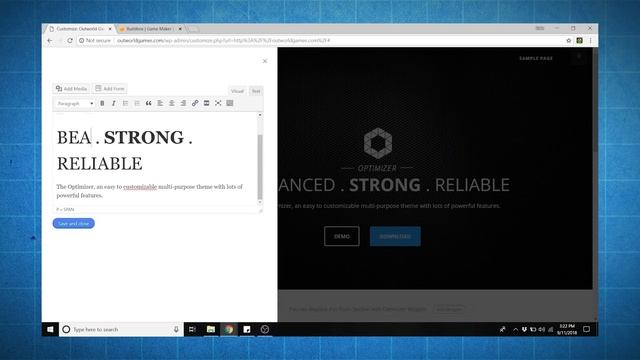The height and width of the screenshot is (360, 640).
Task: Open the Chrome extension icon beside the star
Action: pyautogui.click(x=580, y=40)
